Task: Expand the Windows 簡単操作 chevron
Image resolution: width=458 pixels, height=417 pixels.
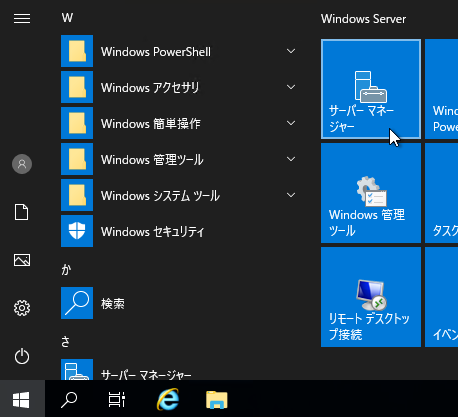Action: point(291,123)
